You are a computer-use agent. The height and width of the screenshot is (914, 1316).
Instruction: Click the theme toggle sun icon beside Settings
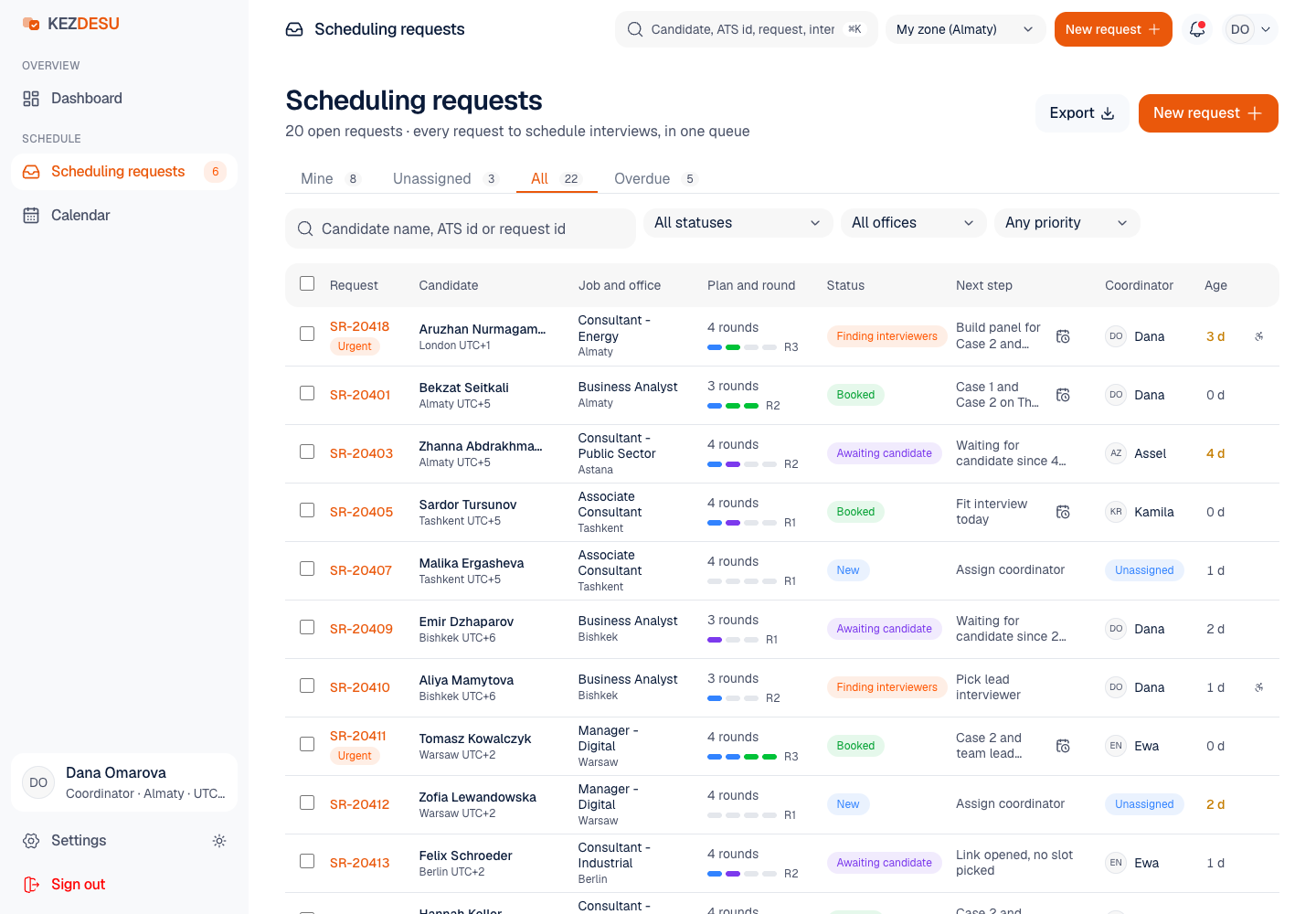pos(219,841)
